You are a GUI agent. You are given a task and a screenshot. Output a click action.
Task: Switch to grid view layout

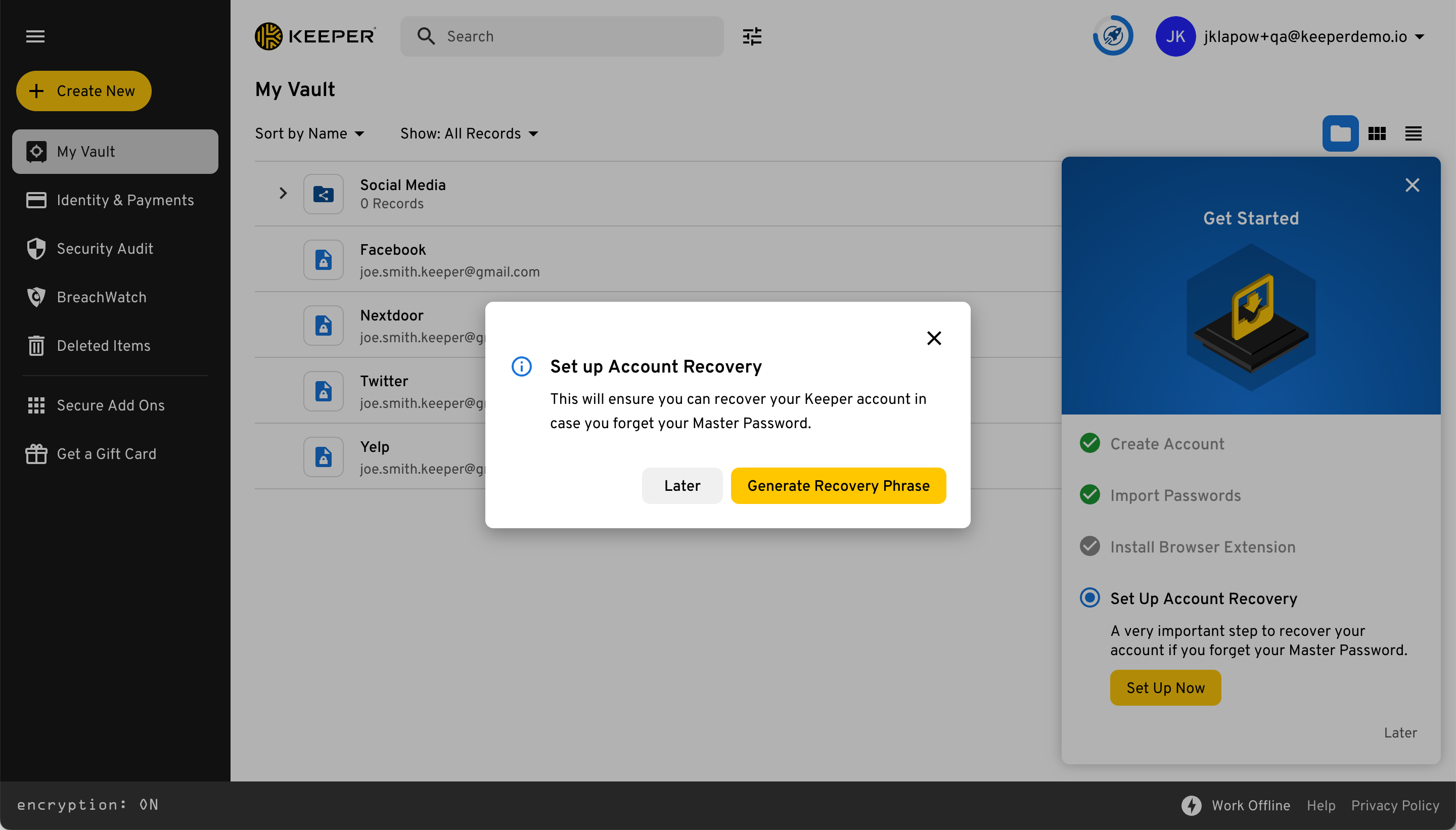coord(1377,134)
